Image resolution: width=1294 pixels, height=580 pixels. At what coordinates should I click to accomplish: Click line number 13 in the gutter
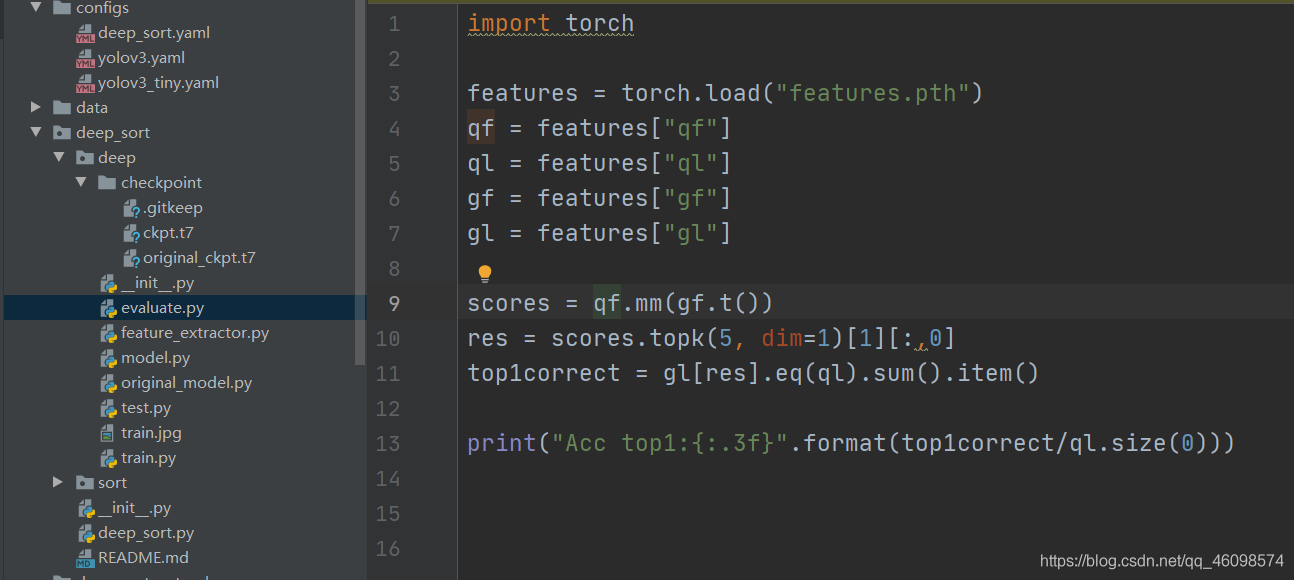click(388, 443)
